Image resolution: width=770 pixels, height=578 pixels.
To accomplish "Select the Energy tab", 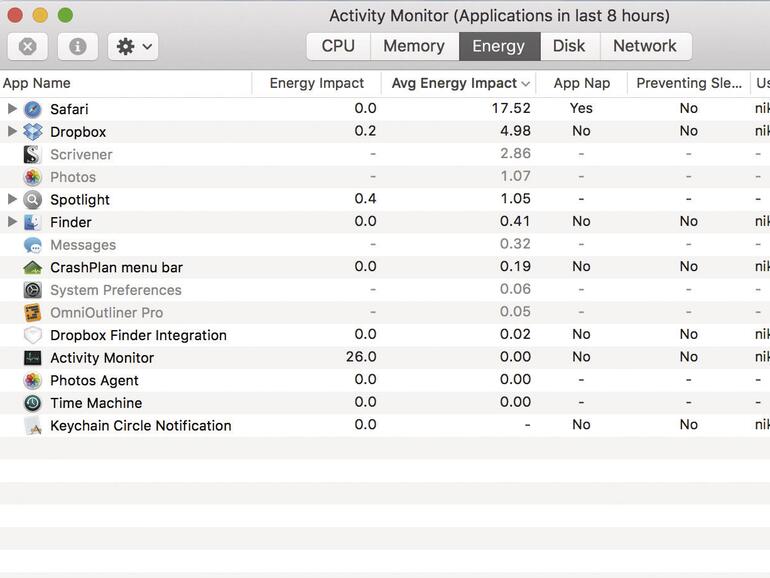I will click(x=499, y=46).
